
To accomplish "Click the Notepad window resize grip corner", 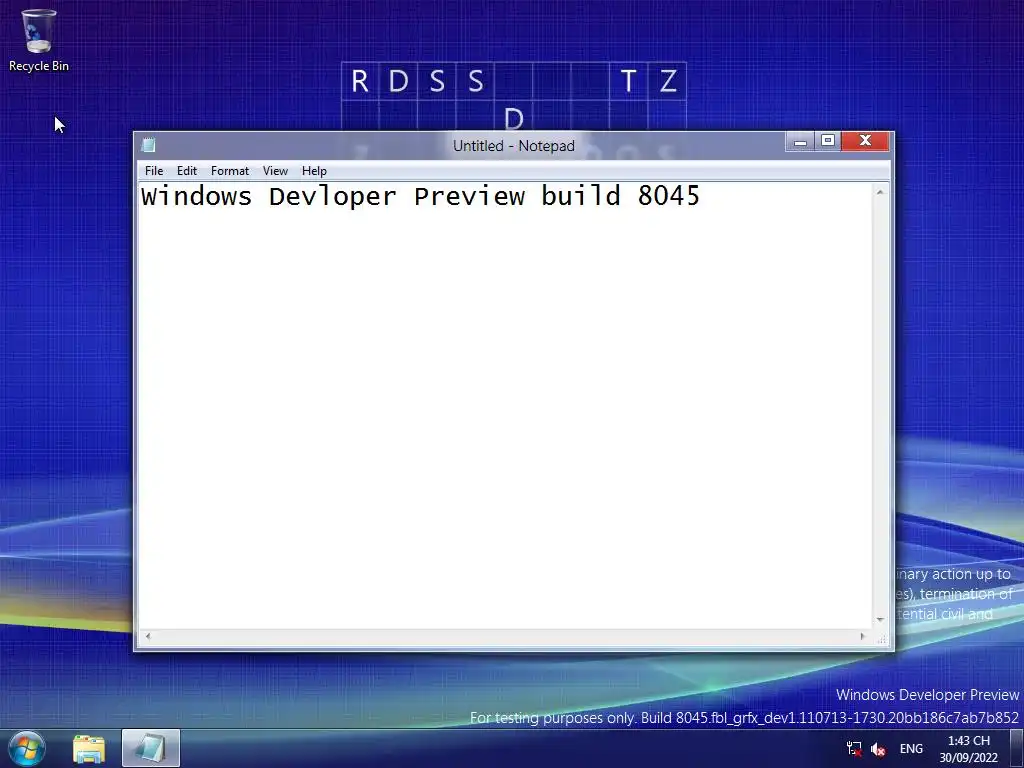I will [x=882, y=640].
